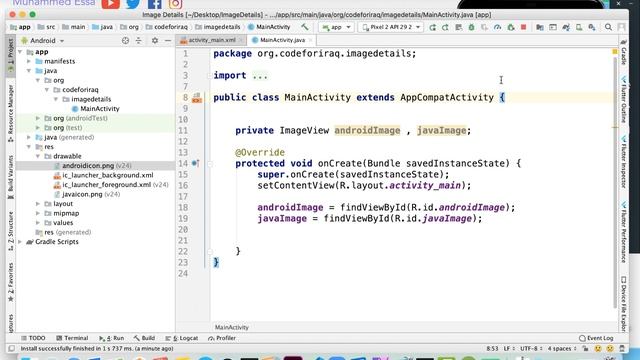Toggle the Flutter Performance tool window

coord(624,232)
